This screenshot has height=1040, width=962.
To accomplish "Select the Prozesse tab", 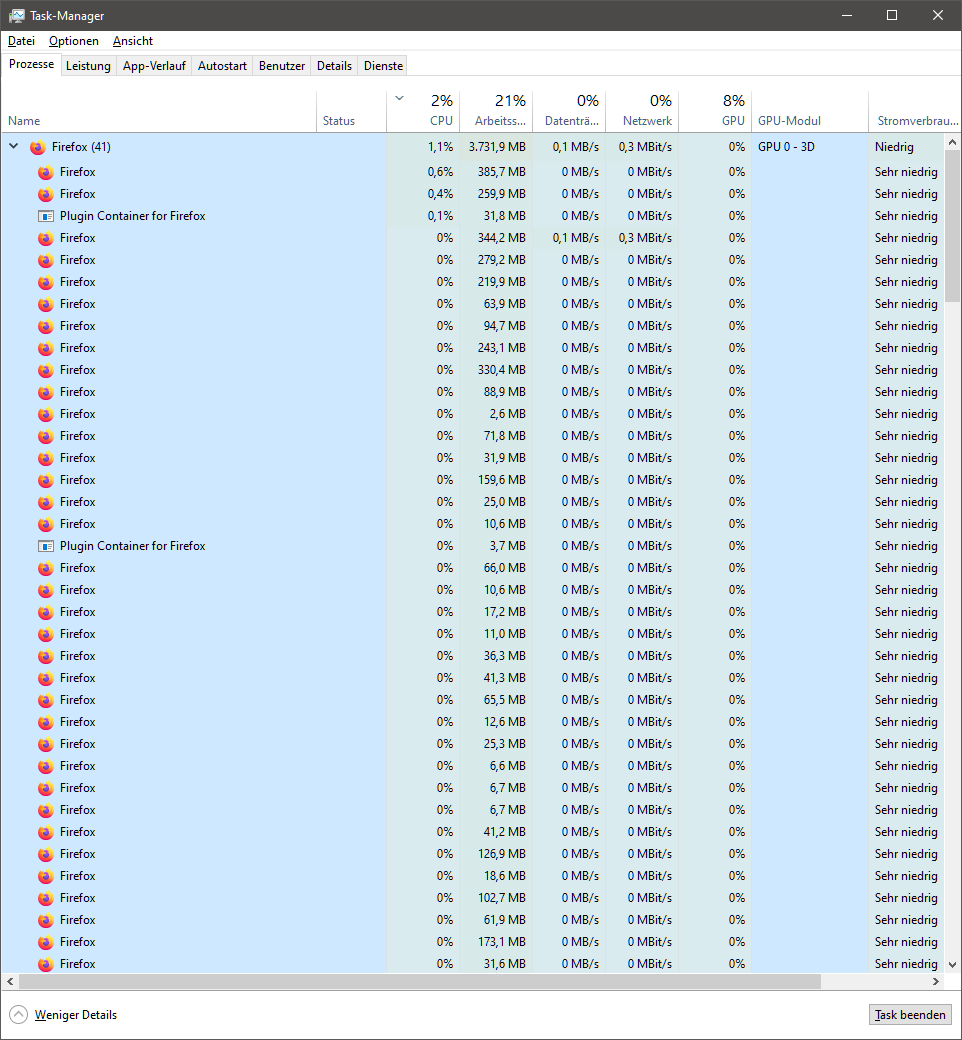I will pos(31,64).
